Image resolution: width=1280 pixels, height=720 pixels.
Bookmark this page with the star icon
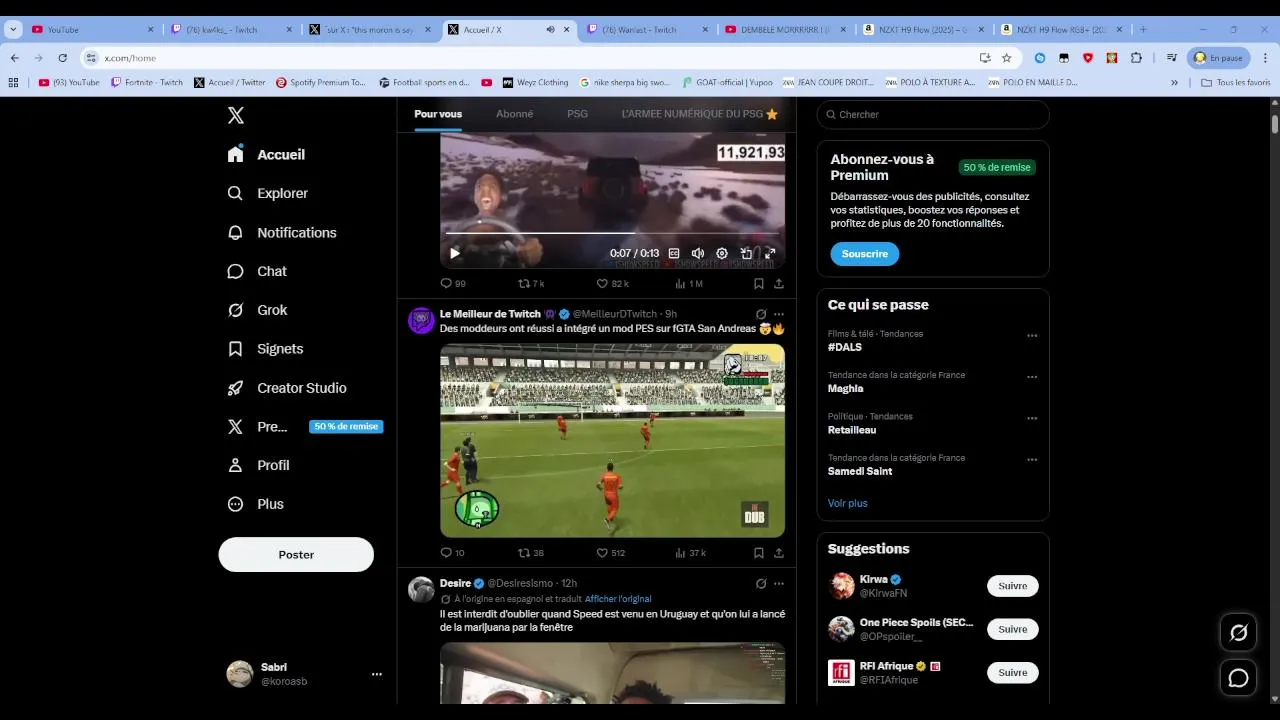pos(1006,58)
